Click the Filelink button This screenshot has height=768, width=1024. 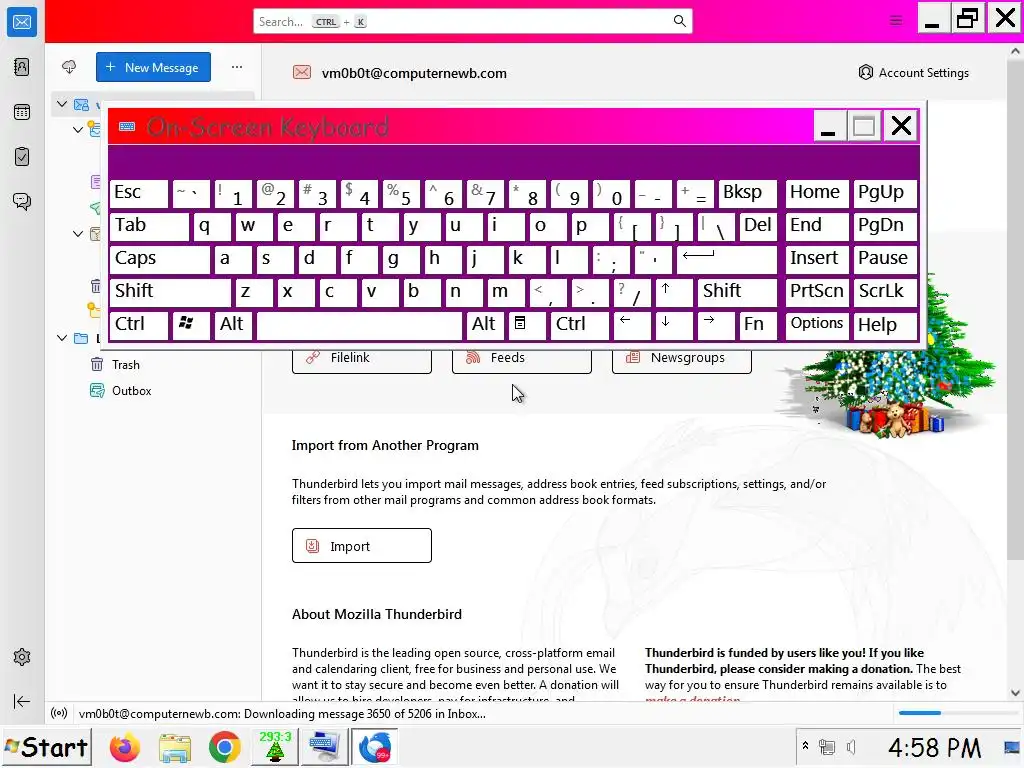[x=362, y=359]
